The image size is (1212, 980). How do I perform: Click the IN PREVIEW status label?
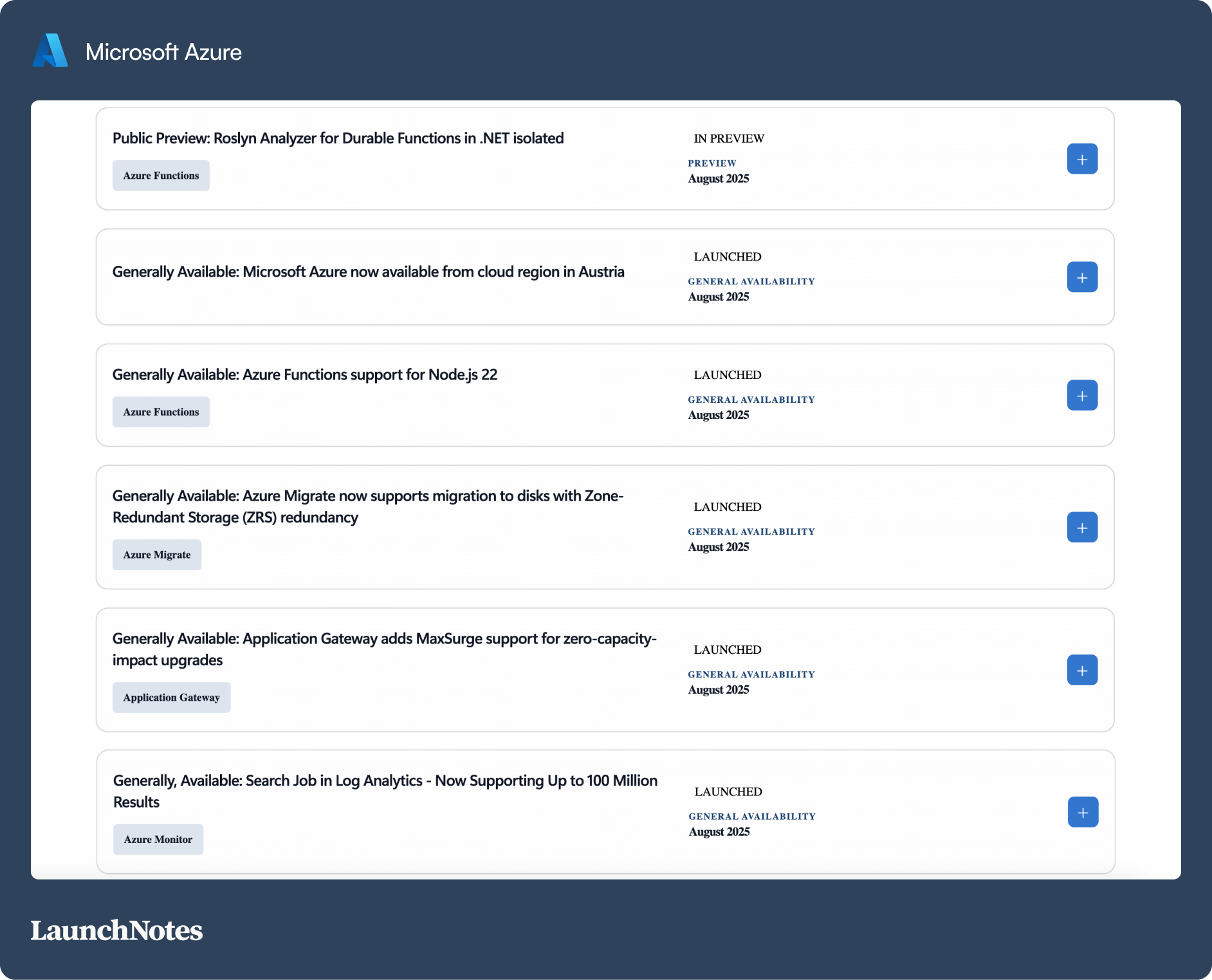[729, 138]
